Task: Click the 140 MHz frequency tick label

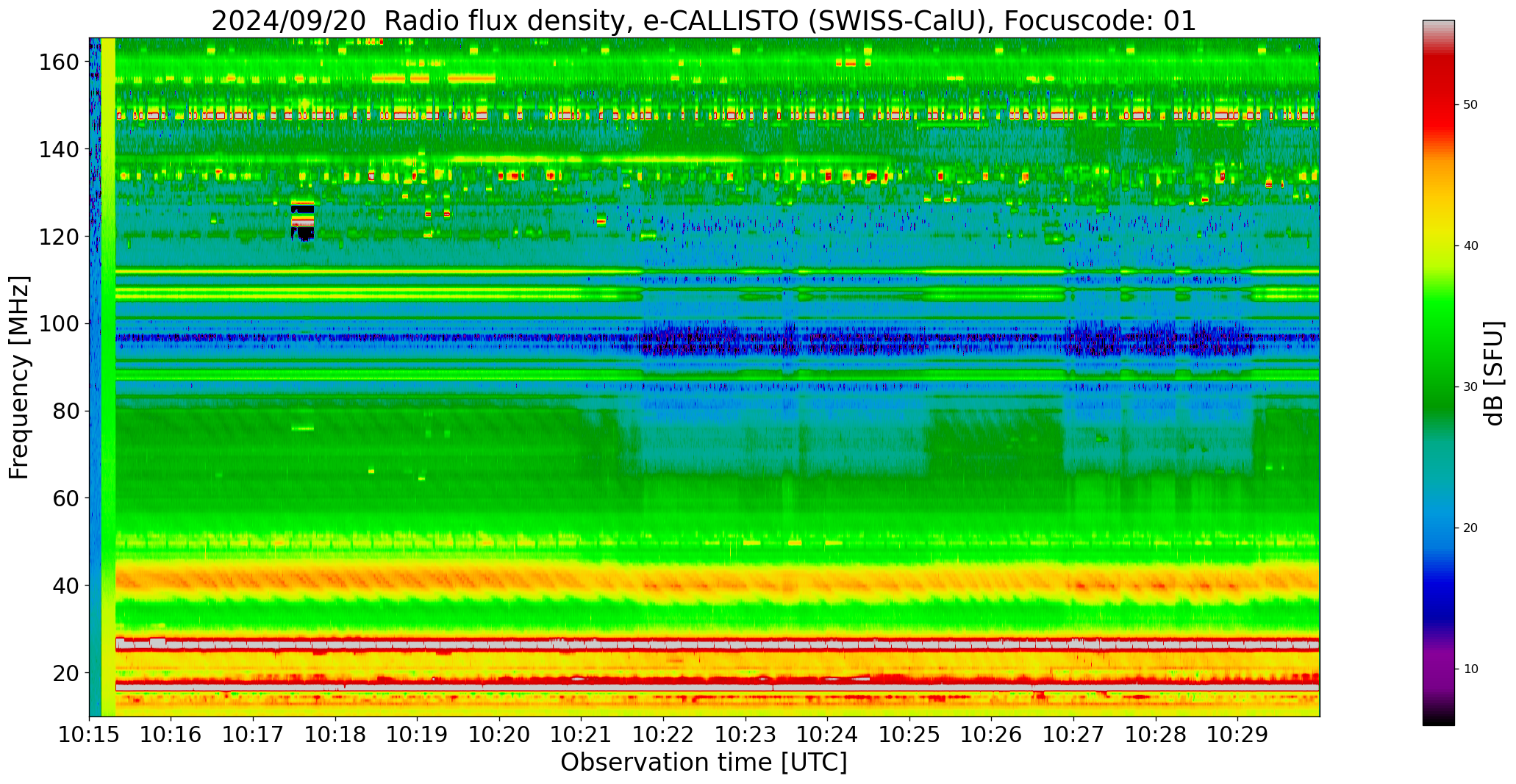Action: click(x=59, y=150)
